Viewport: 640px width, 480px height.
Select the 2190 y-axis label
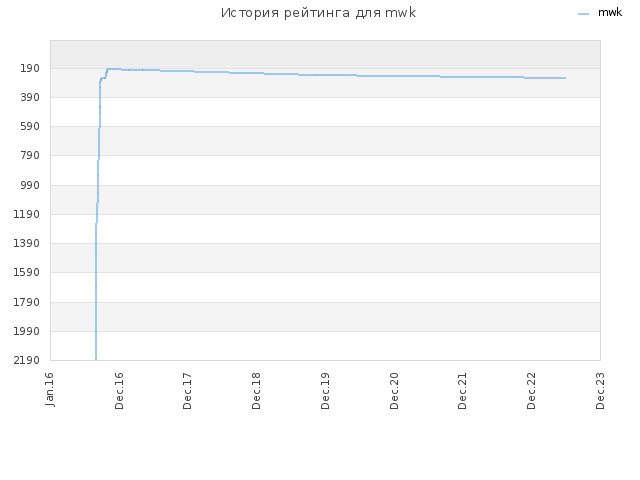click(27, 360)
